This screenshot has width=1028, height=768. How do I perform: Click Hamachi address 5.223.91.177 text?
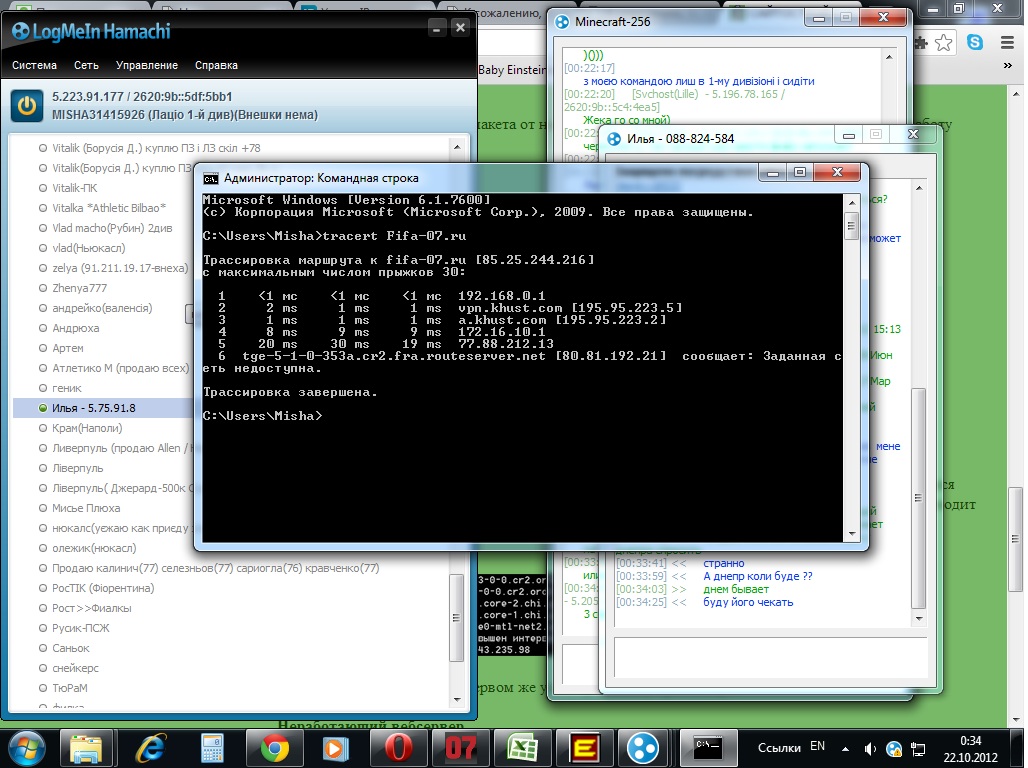88,96
